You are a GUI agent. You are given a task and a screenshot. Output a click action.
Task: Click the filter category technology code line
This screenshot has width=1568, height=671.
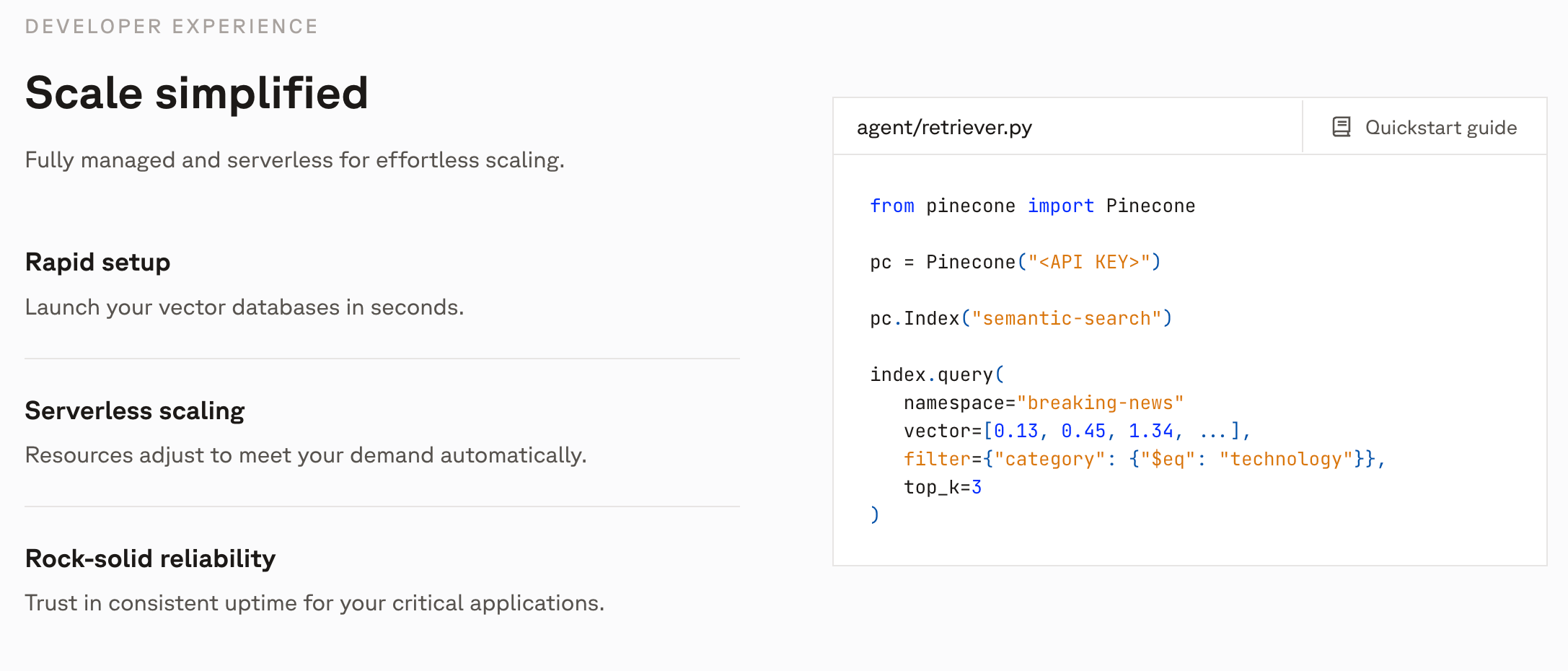pos(1145,459)
